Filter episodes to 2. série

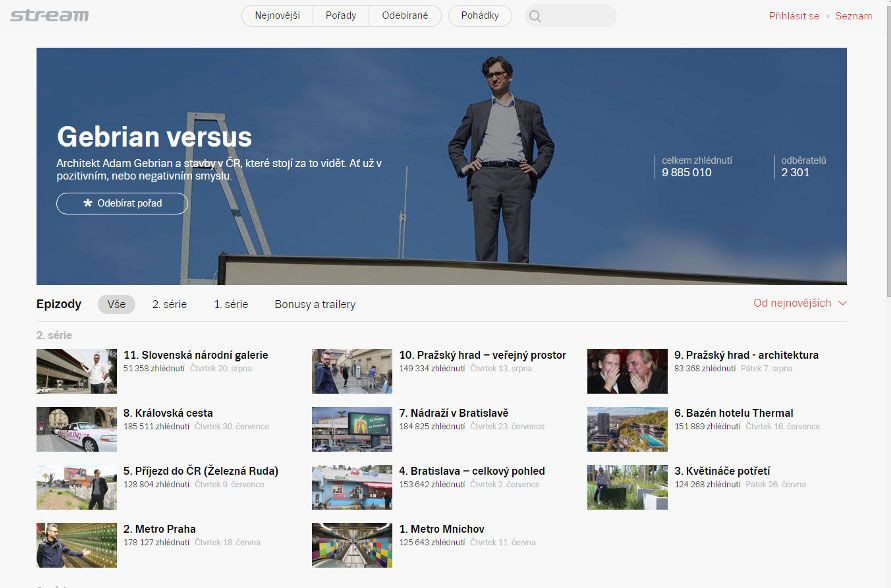pos(169,304)
